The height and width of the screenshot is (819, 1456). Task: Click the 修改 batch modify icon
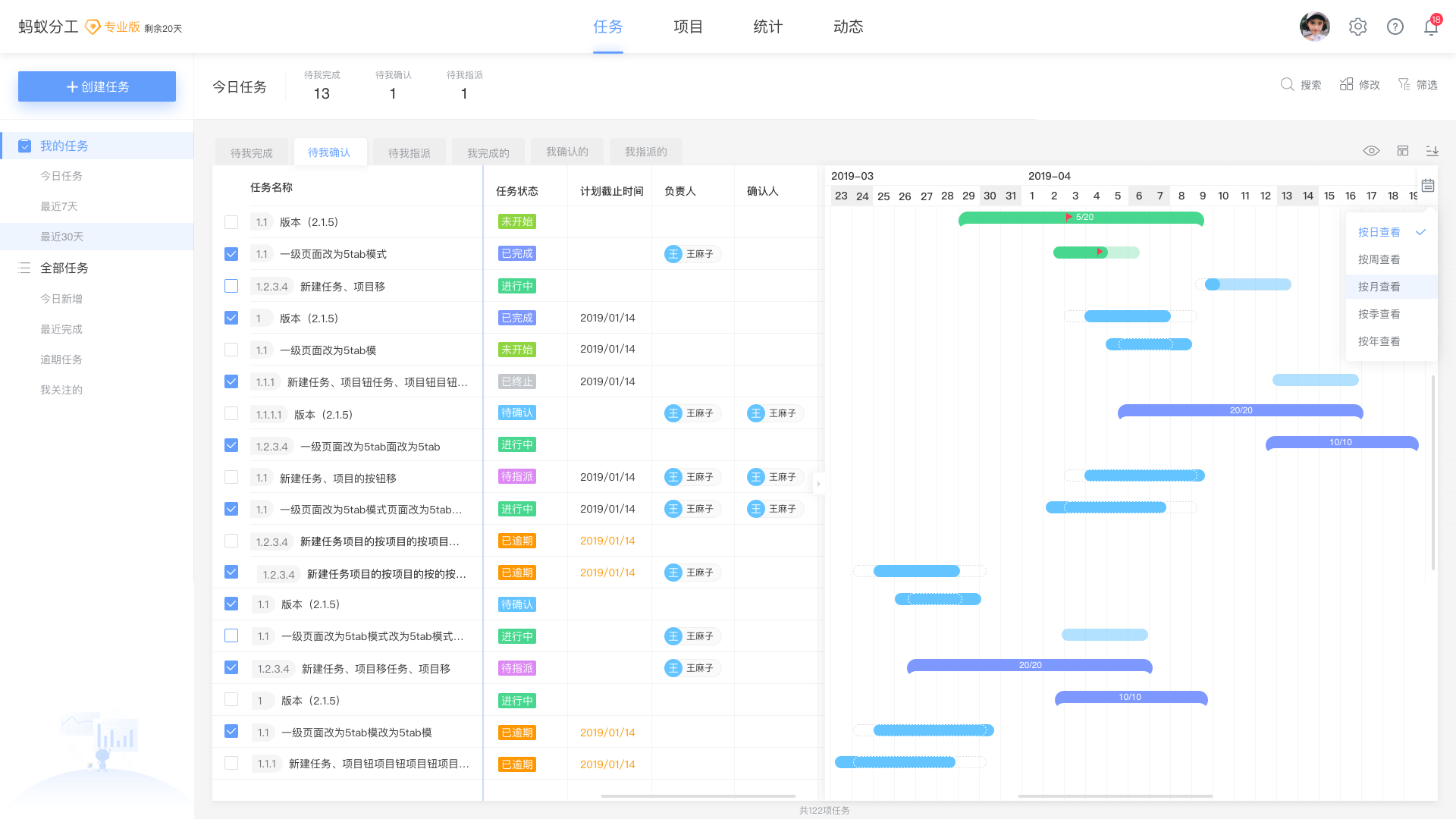(1347, 84)
